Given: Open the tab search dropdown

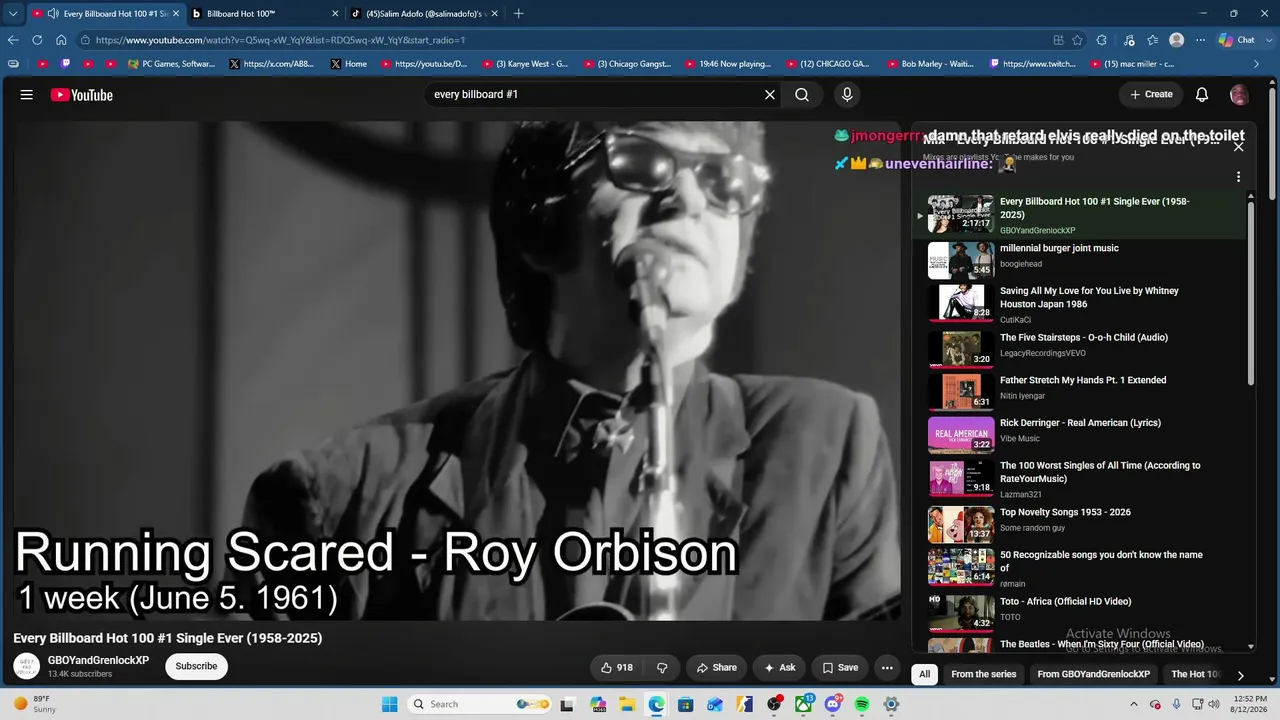Looking at the screenshot, I should tap(13, 14).
